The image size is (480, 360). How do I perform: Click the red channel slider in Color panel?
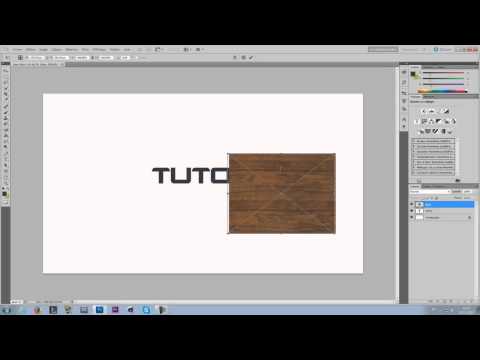(x=443, y=73)
